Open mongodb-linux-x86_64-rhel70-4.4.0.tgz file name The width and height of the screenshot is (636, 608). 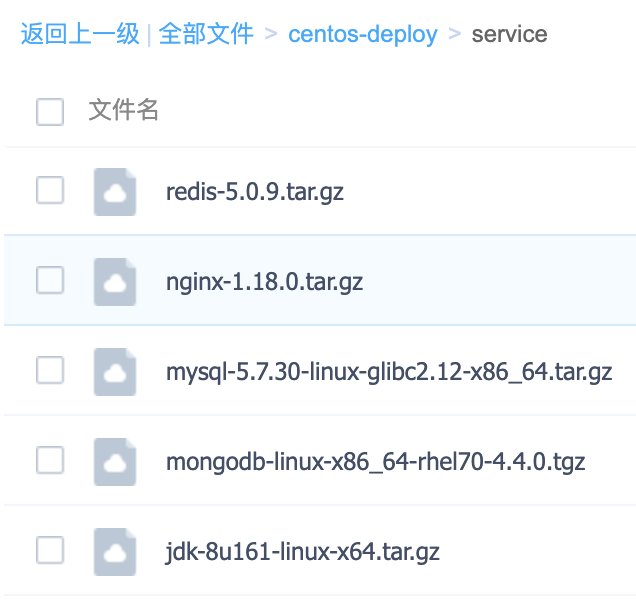(x=375, y=462)
